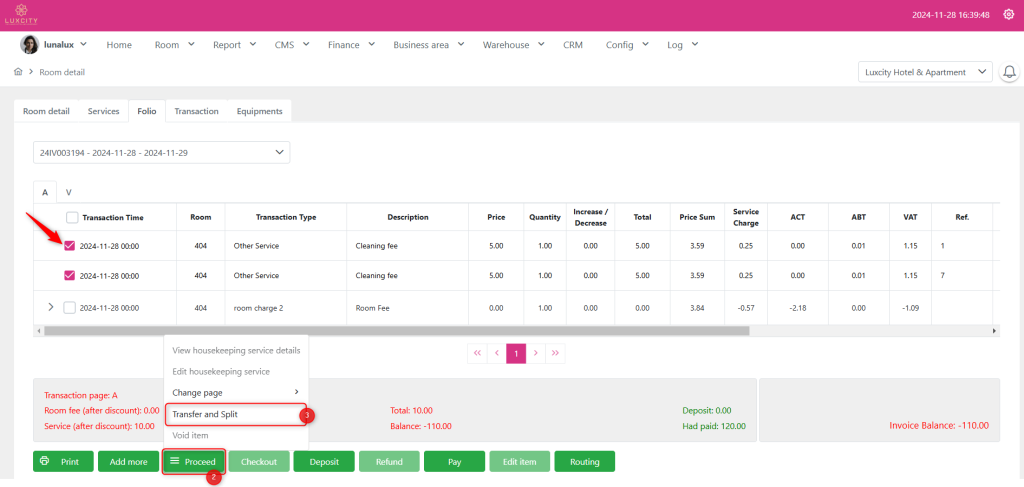The image size is (1024, 487).
Task: Click the previous page arrow
Action: 497,353
